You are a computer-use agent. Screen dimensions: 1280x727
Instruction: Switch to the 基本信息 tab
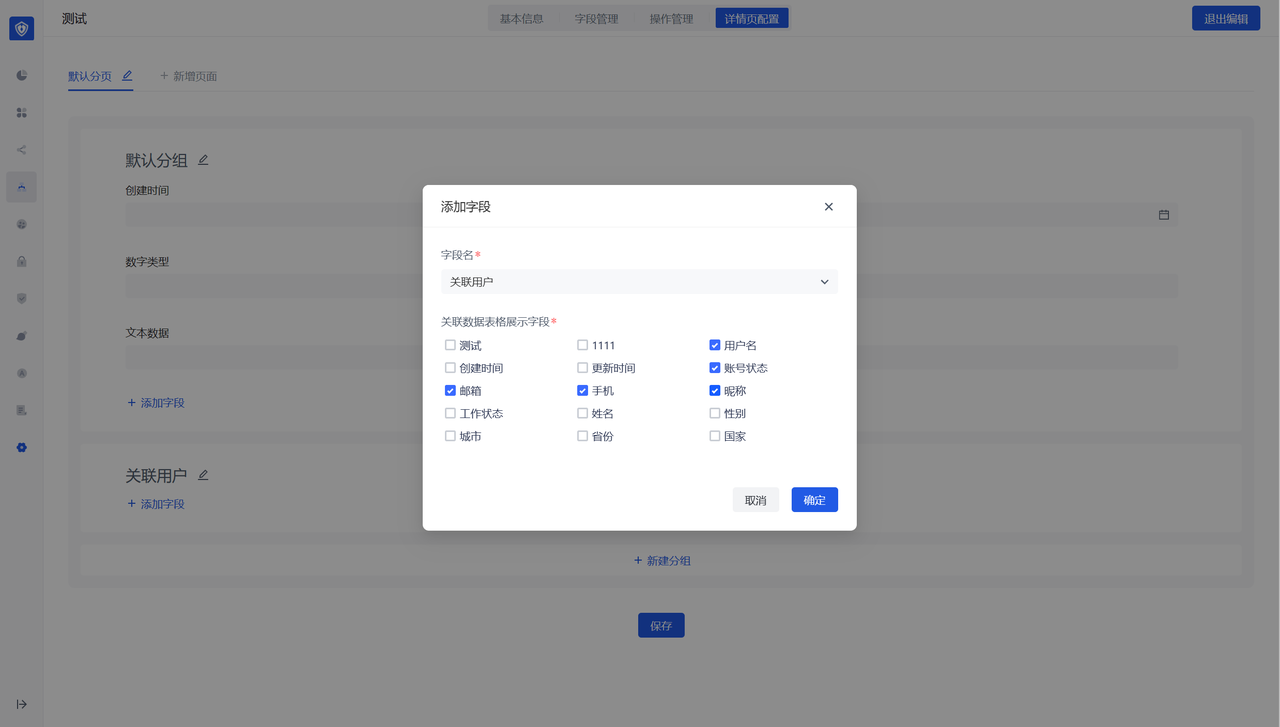tap(521, 18)
